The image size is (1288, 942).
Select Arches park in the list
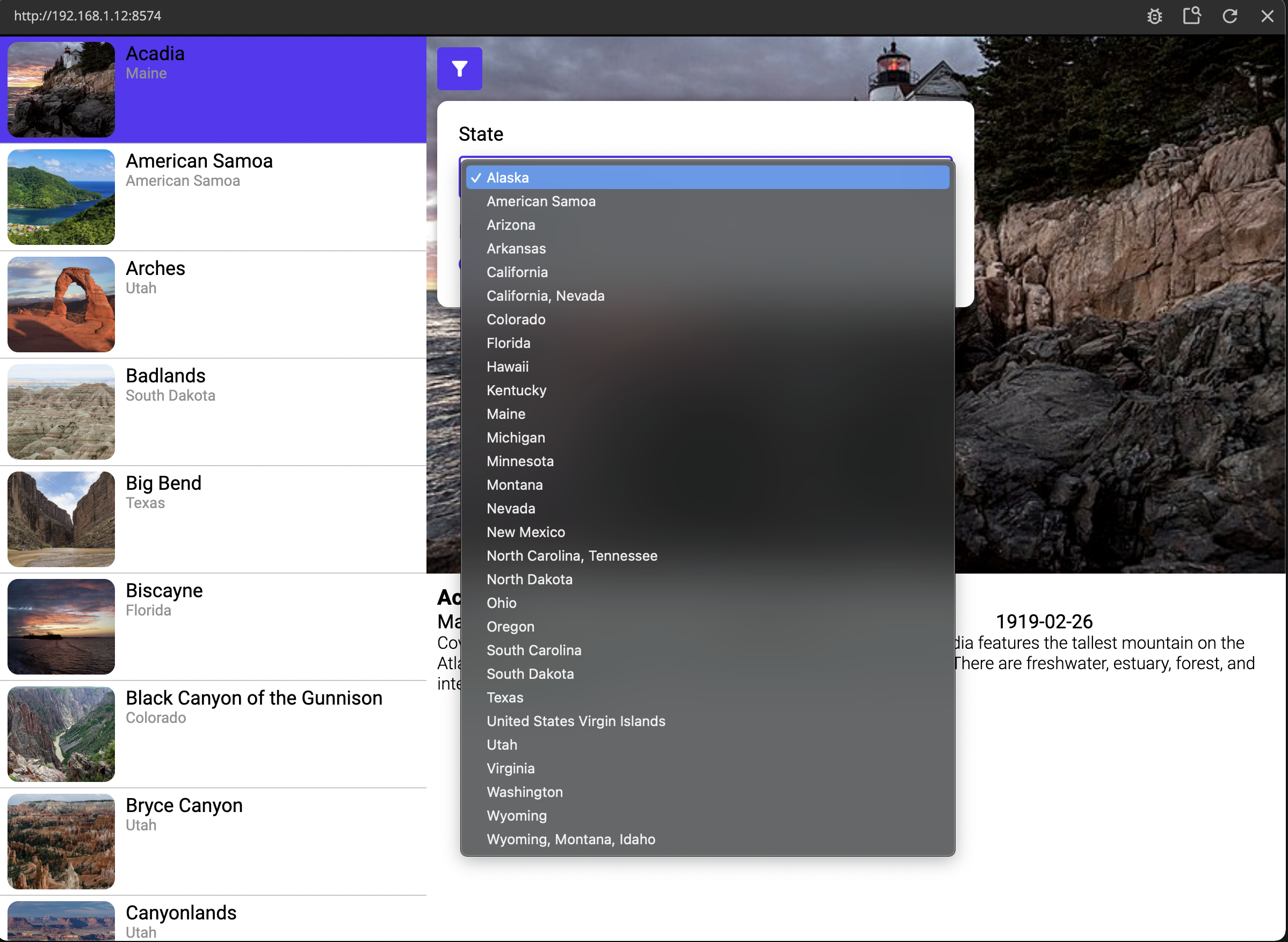(213, 305)
